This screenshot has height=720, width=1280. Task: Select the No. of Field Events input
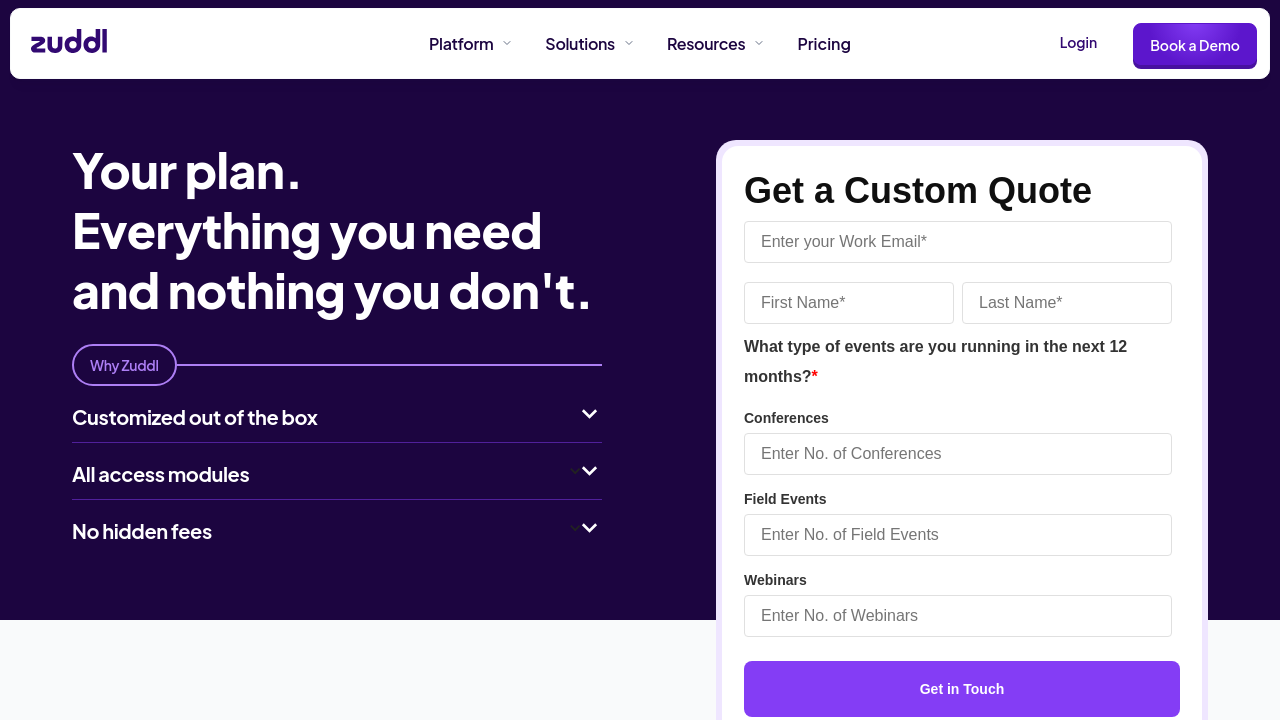(x=957, y=535)
